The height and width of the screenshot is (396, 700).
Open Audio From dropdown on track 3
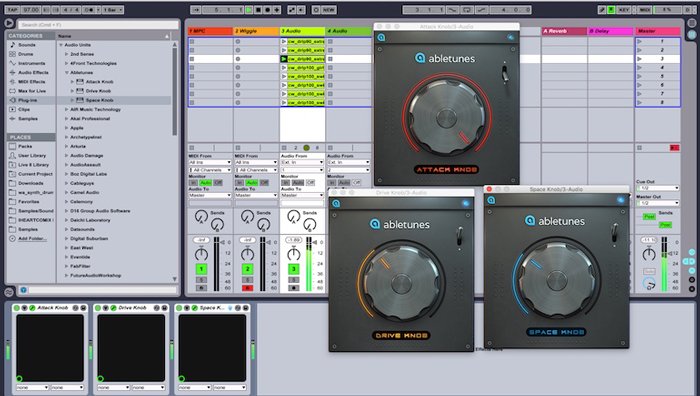(302, 163)
